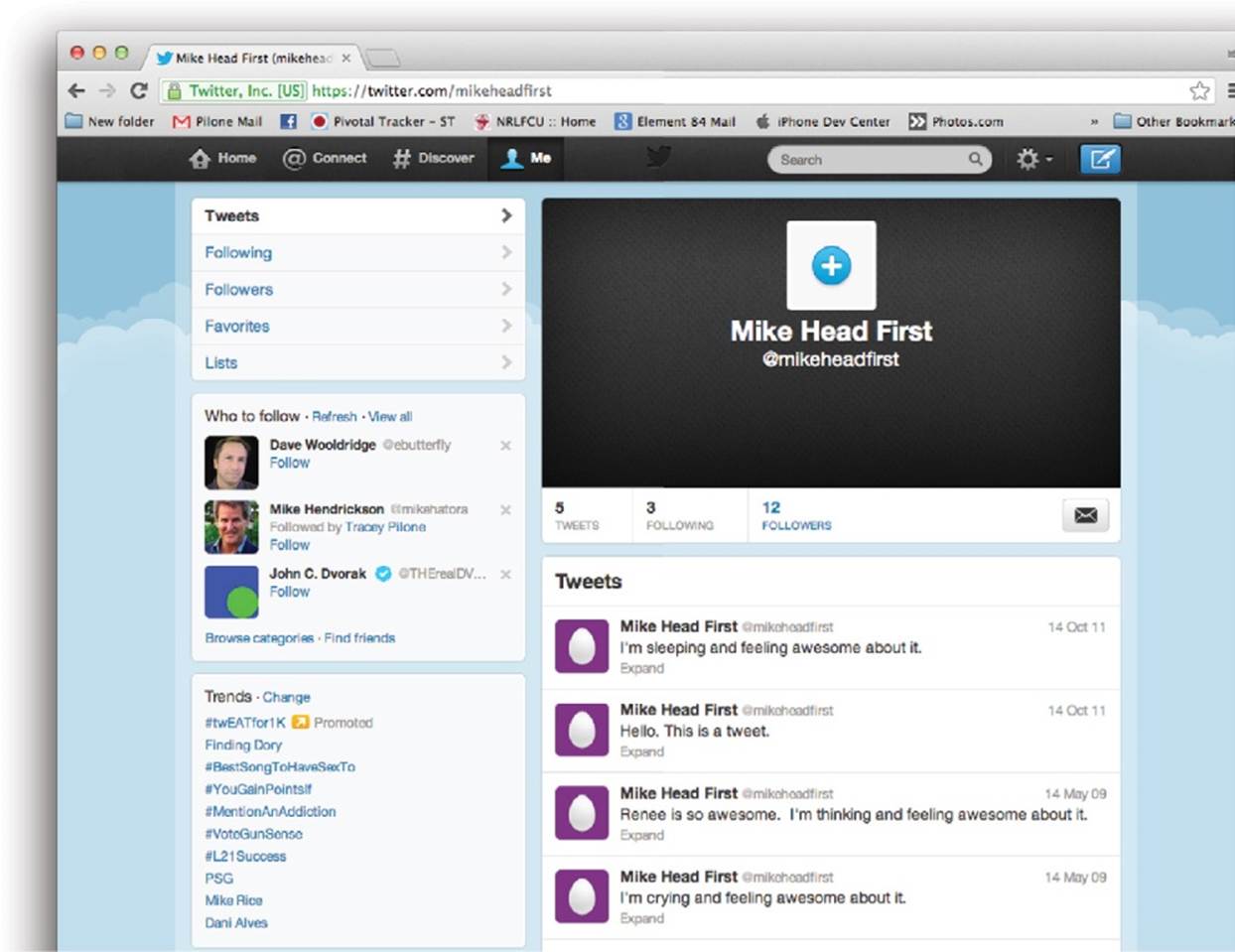View the 12 Followers count

coord(796,515)
